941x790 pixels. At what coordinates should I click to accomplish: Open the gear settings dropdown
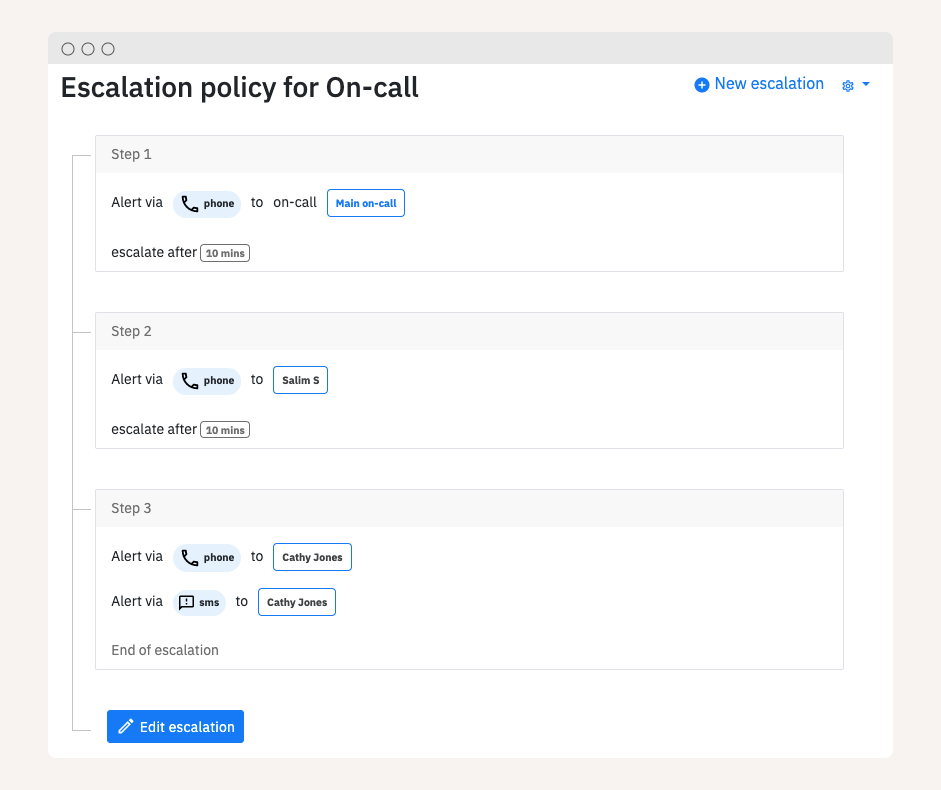(x=855, y=85)
